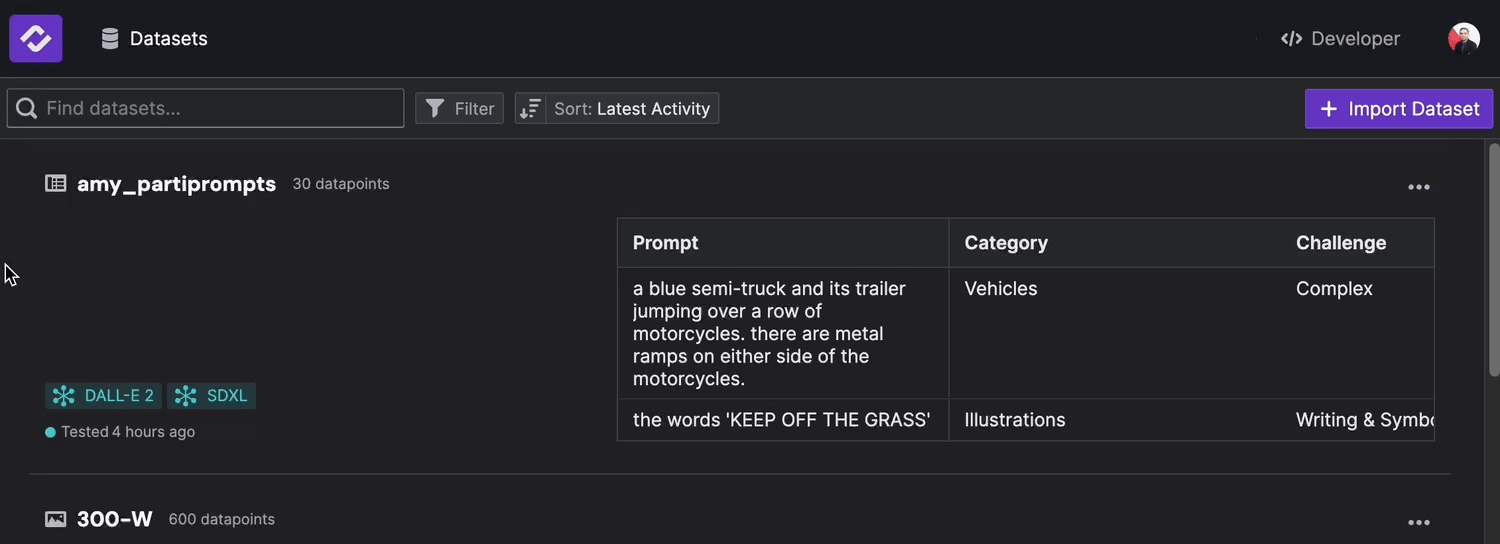The image size is (1500, 544).
Task: Open the Filter options
Action: [460, 109]
